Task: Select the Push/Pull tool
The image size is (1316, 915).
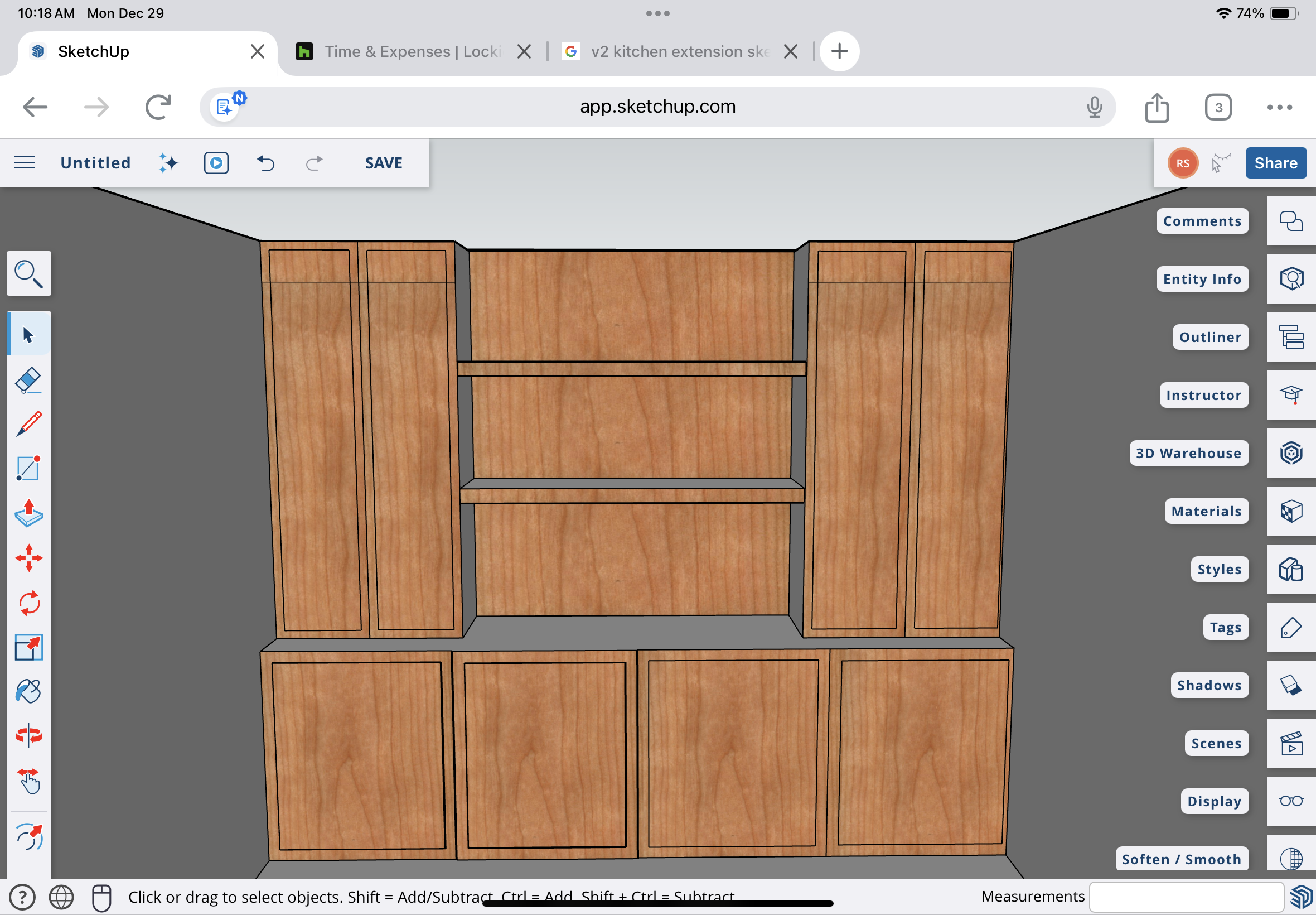Action: (28, 513)
